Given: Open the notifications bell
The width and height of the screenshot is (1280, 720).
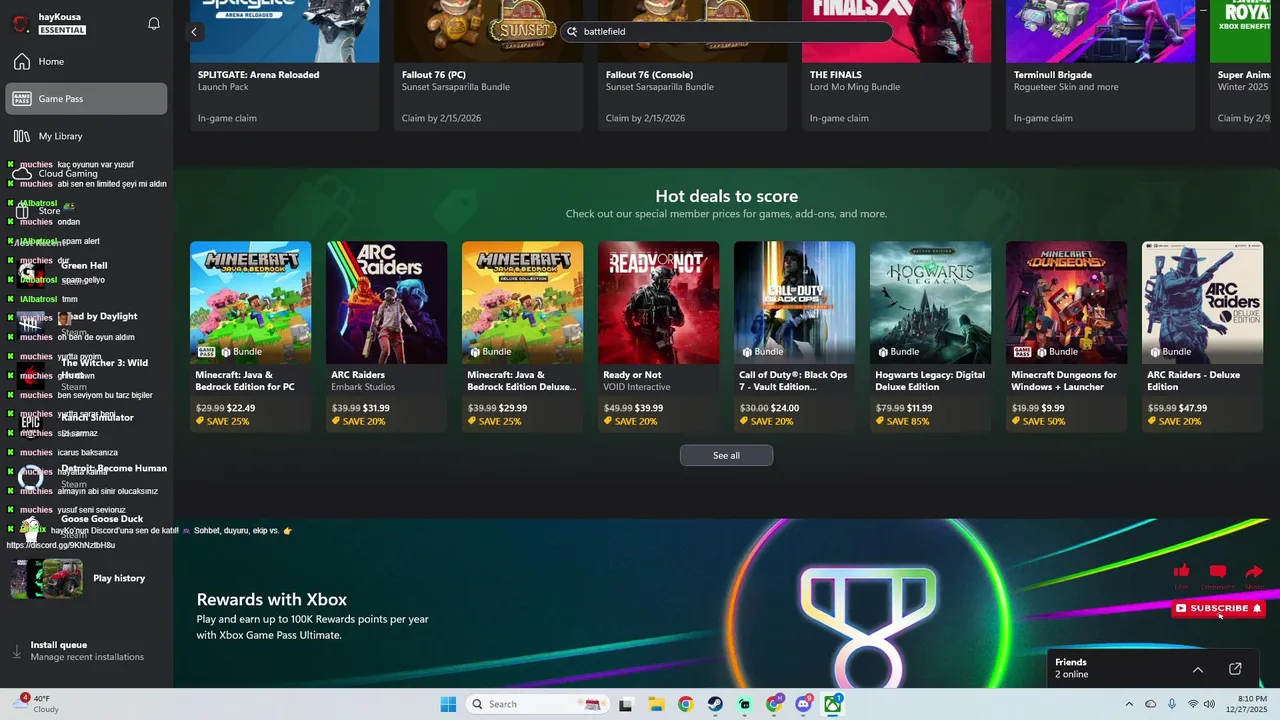Looking at the screenshot, I should [154, 24].
